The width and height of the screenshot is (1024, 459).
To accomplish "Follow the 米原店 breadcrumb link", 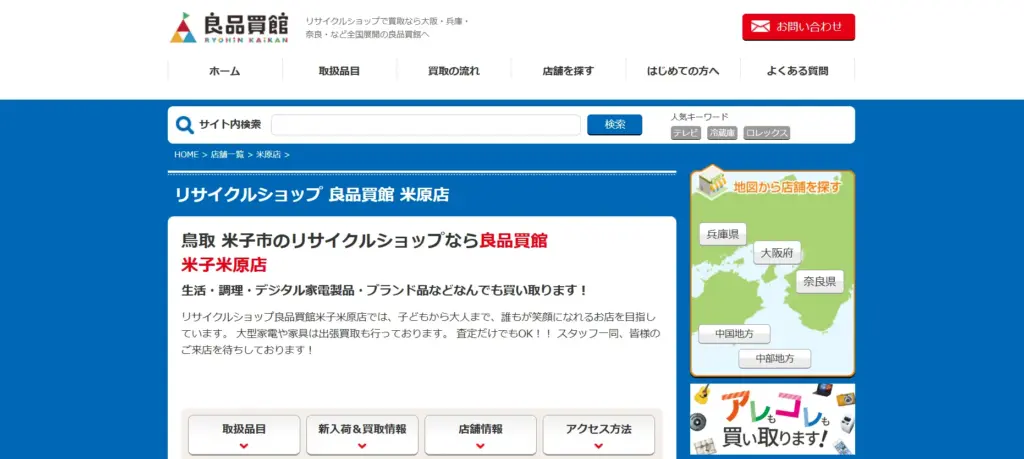I will coord(268,155).
